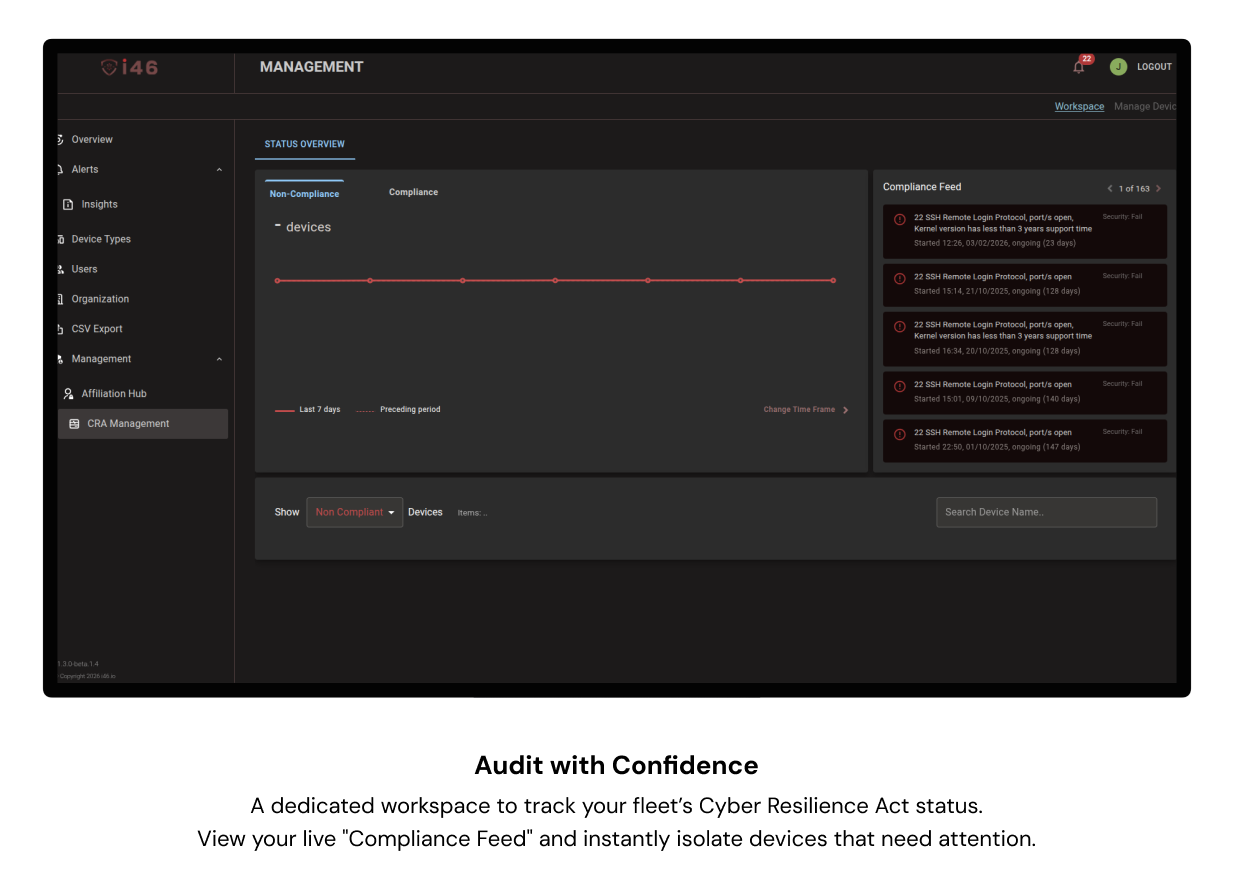
Task: Go to previous compliance feed page
Action: tap(1109, 188)
